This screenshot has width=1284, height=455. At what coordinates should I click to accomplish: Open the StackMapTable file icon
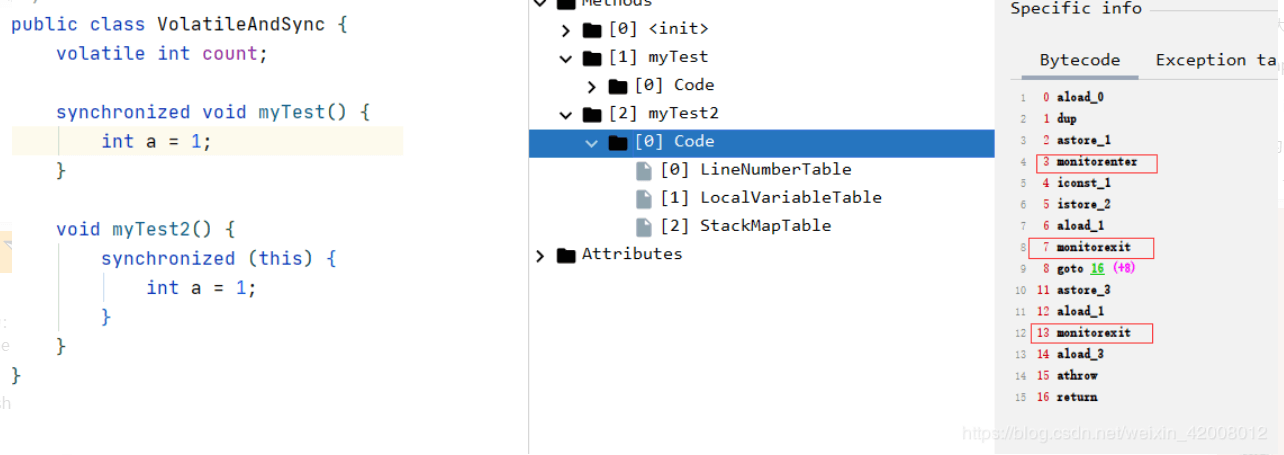[x=645, y=226]
